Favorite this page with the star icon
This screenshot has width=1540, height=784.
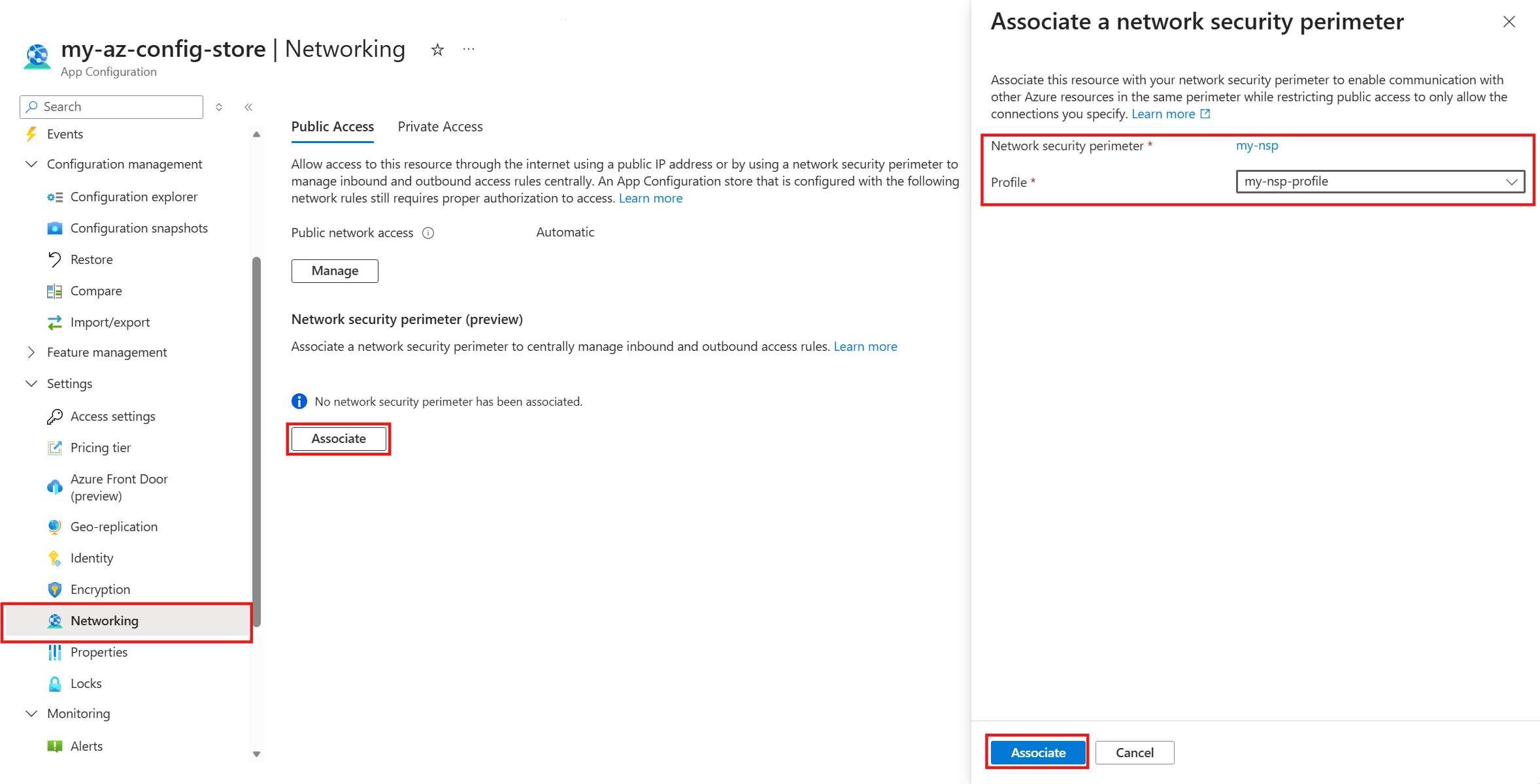click(437, 50)
